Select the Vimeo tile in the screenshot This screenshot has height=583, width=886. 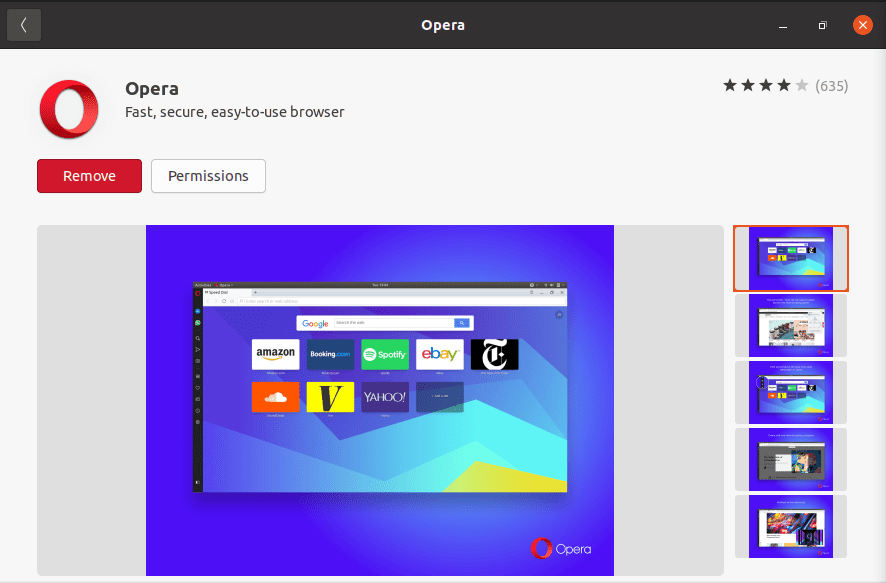click(x=329, y=397)
